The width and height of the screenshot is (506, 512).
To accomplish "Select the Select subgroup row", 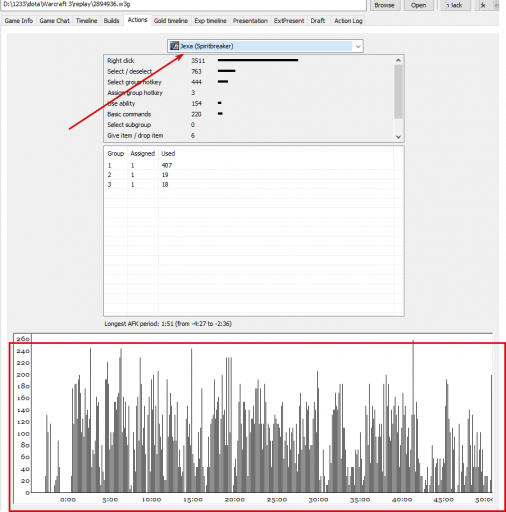I will tap(249, 125).
